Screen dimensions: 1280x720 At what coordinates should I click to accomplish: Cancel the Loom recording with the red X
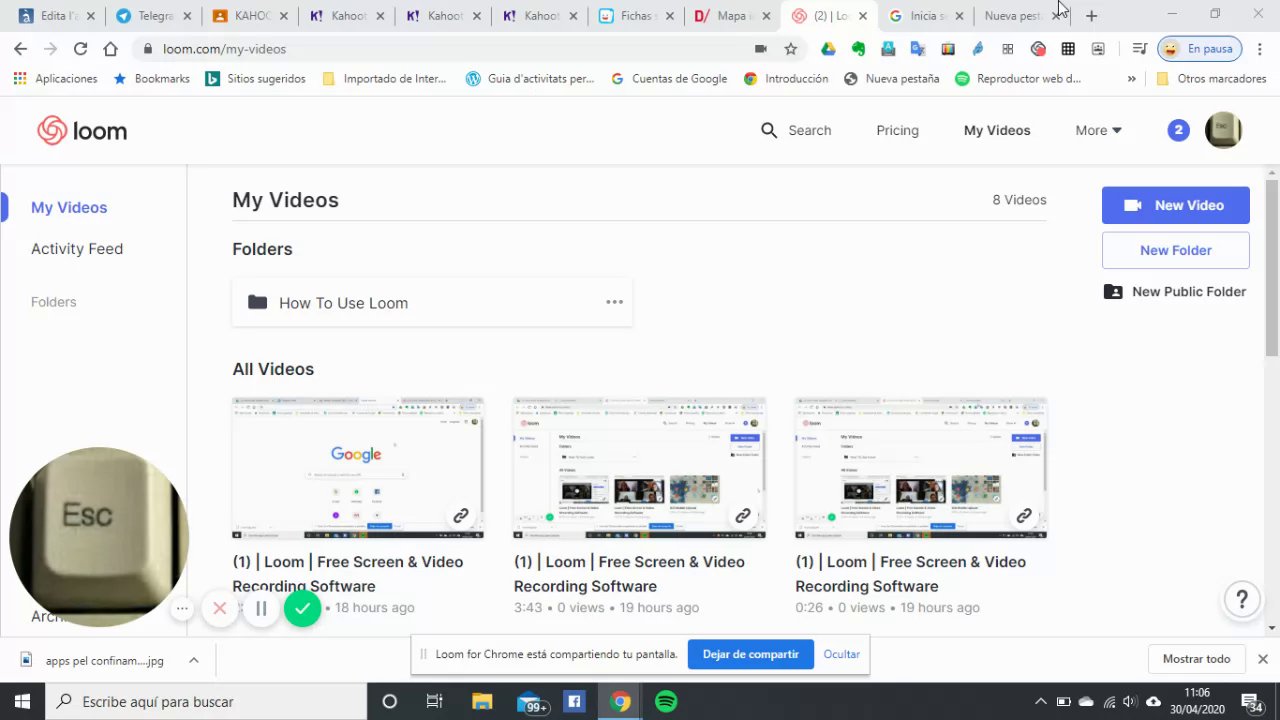[220, 608]
